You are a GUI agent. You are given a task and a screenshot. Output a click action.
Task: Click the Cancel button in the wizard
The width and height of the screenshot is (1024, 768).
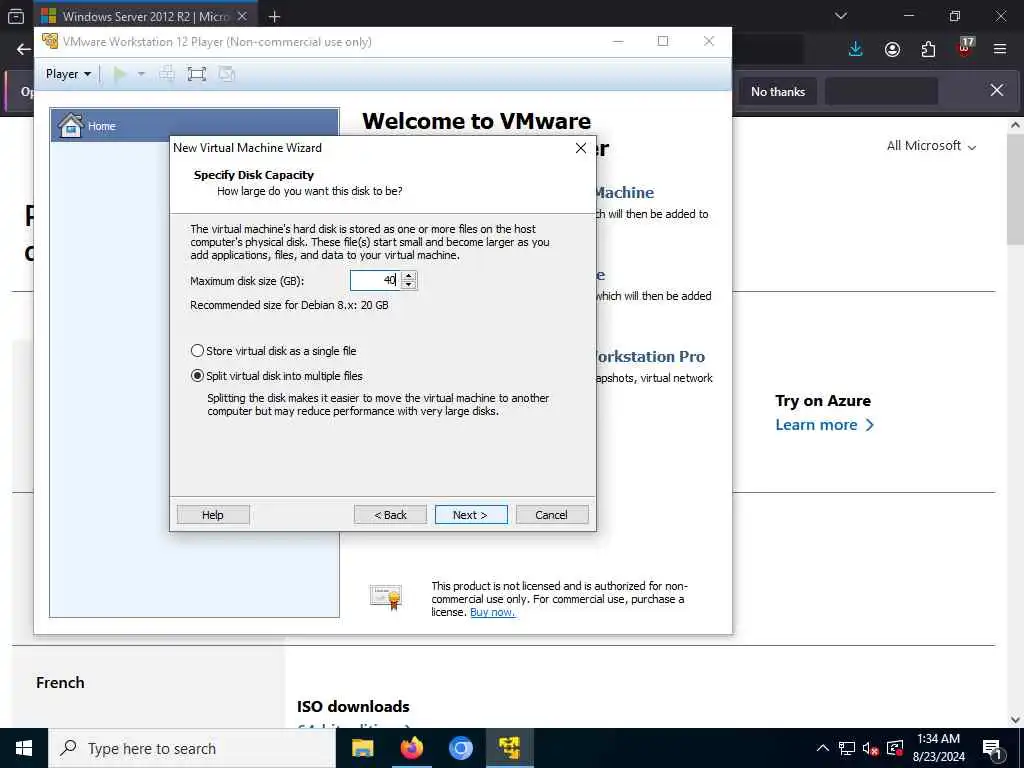[x=552, y=515]
